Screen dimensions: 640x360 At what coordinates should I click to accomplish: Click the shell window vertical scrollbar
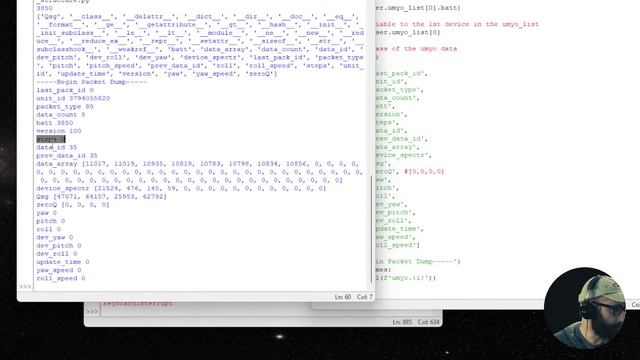tap(372, 229)
